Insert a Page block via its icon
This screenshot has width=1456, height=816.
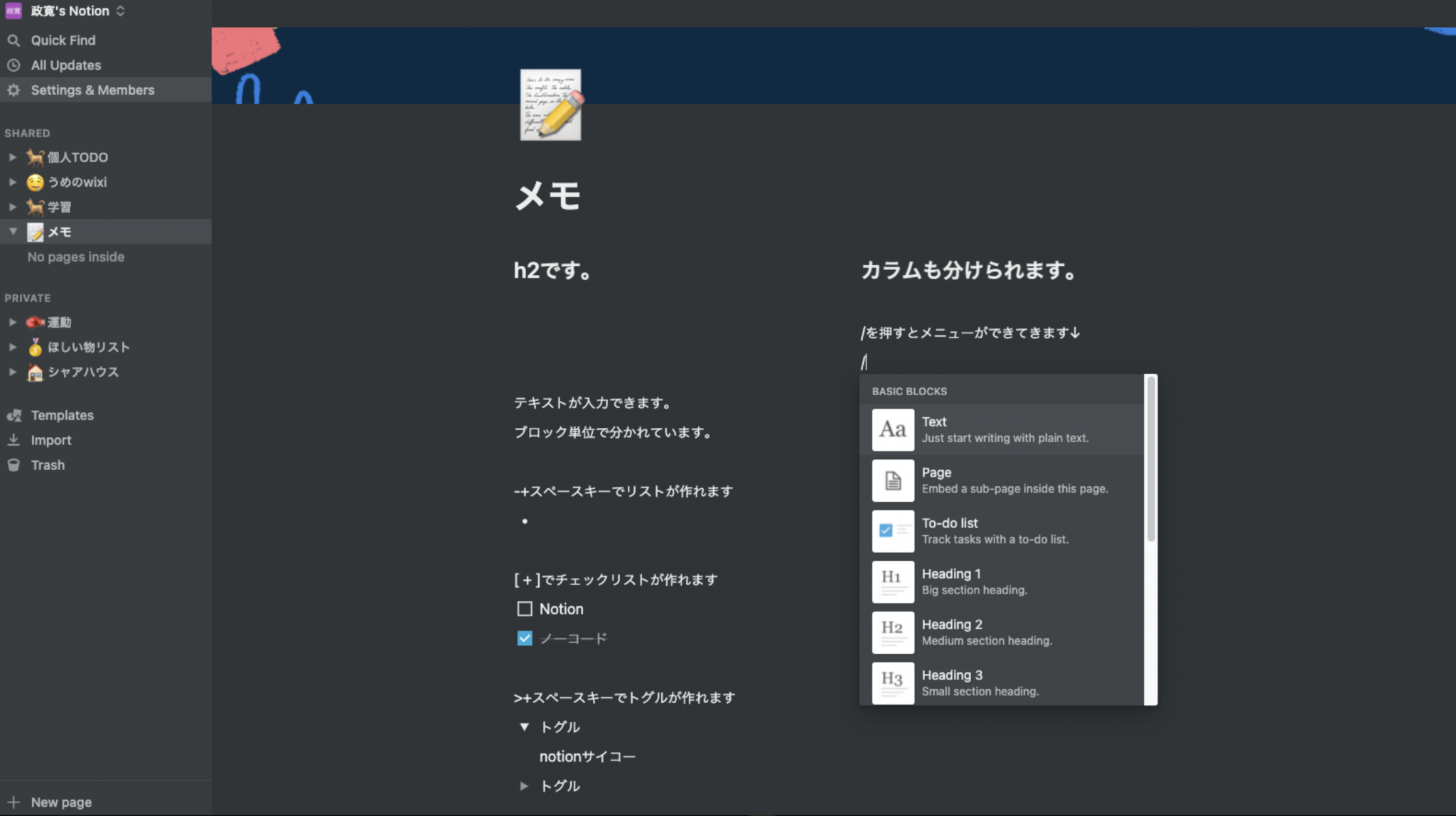892,480
